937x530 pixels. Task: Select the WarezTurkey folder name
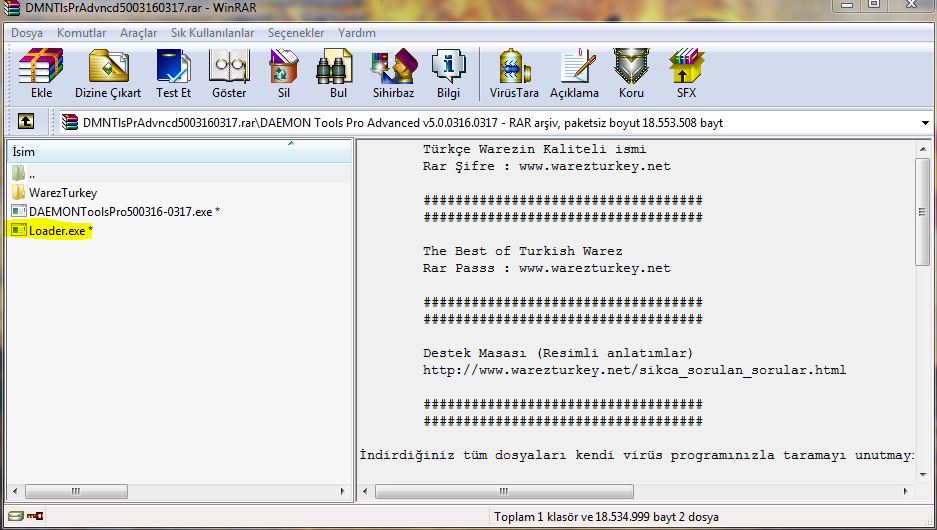[63, 192]
